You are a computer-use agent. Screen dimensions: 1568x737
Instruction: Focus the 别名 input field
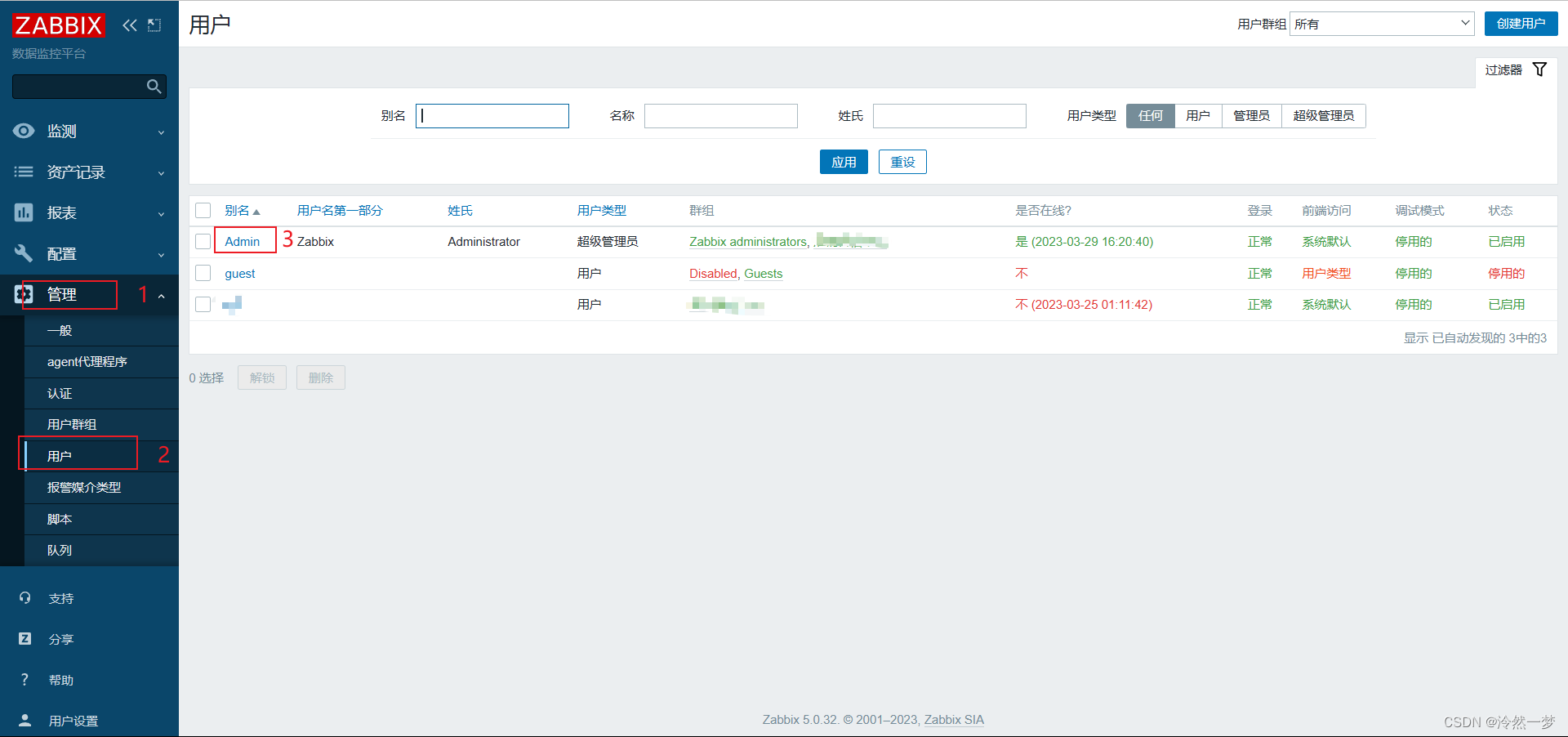(x=492, y=116)
